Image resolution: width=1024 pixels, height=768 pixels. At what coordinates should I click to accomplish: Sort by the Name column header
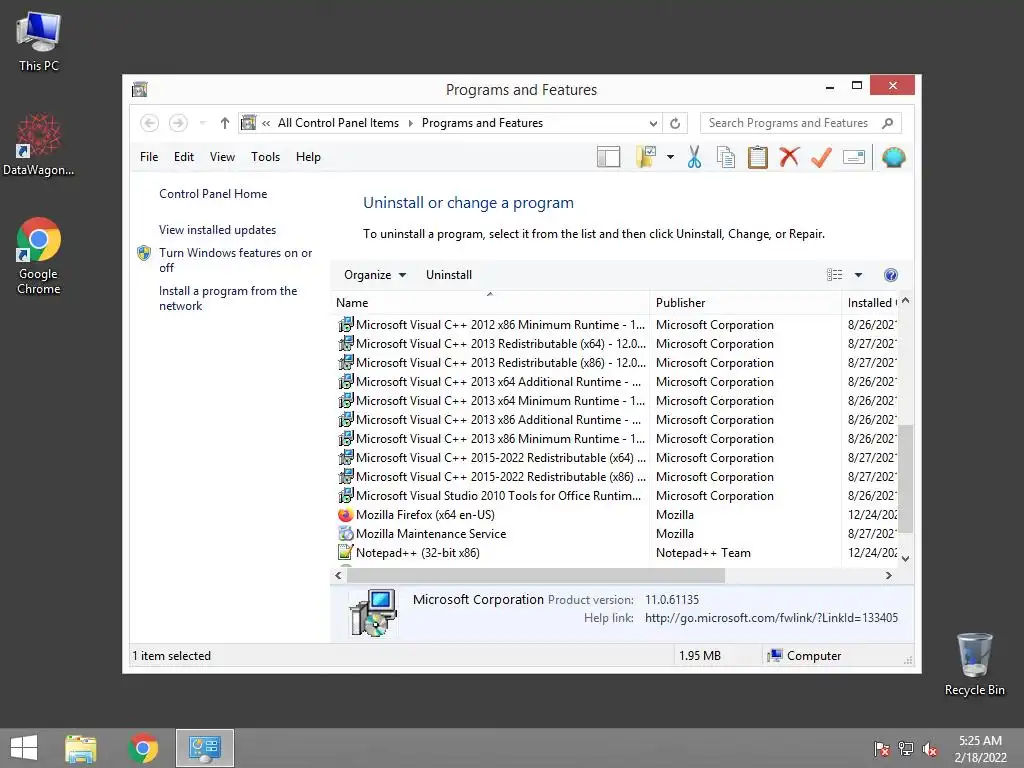coord(490,302)
